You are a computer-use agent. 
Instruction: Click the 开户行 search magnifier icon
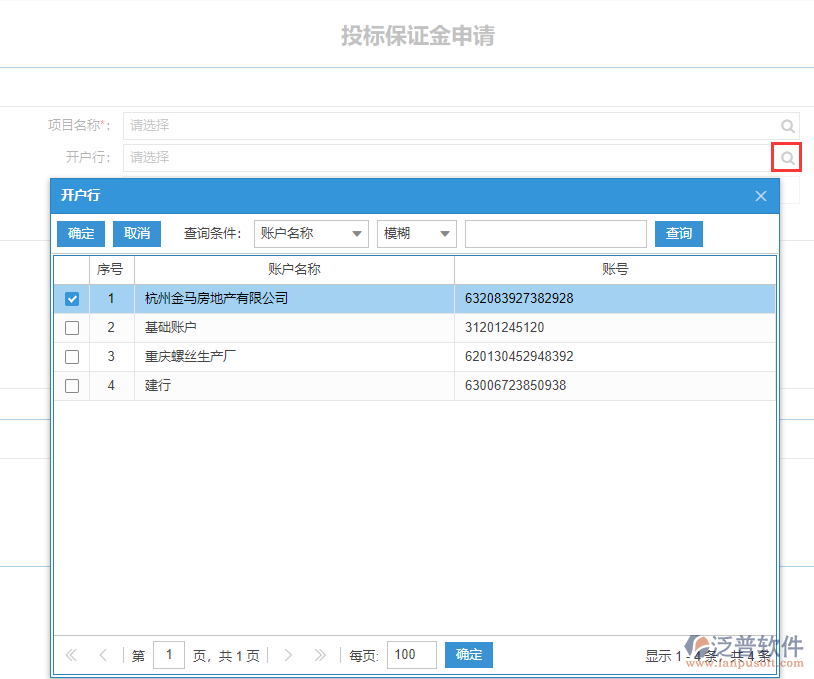point(786,157)
